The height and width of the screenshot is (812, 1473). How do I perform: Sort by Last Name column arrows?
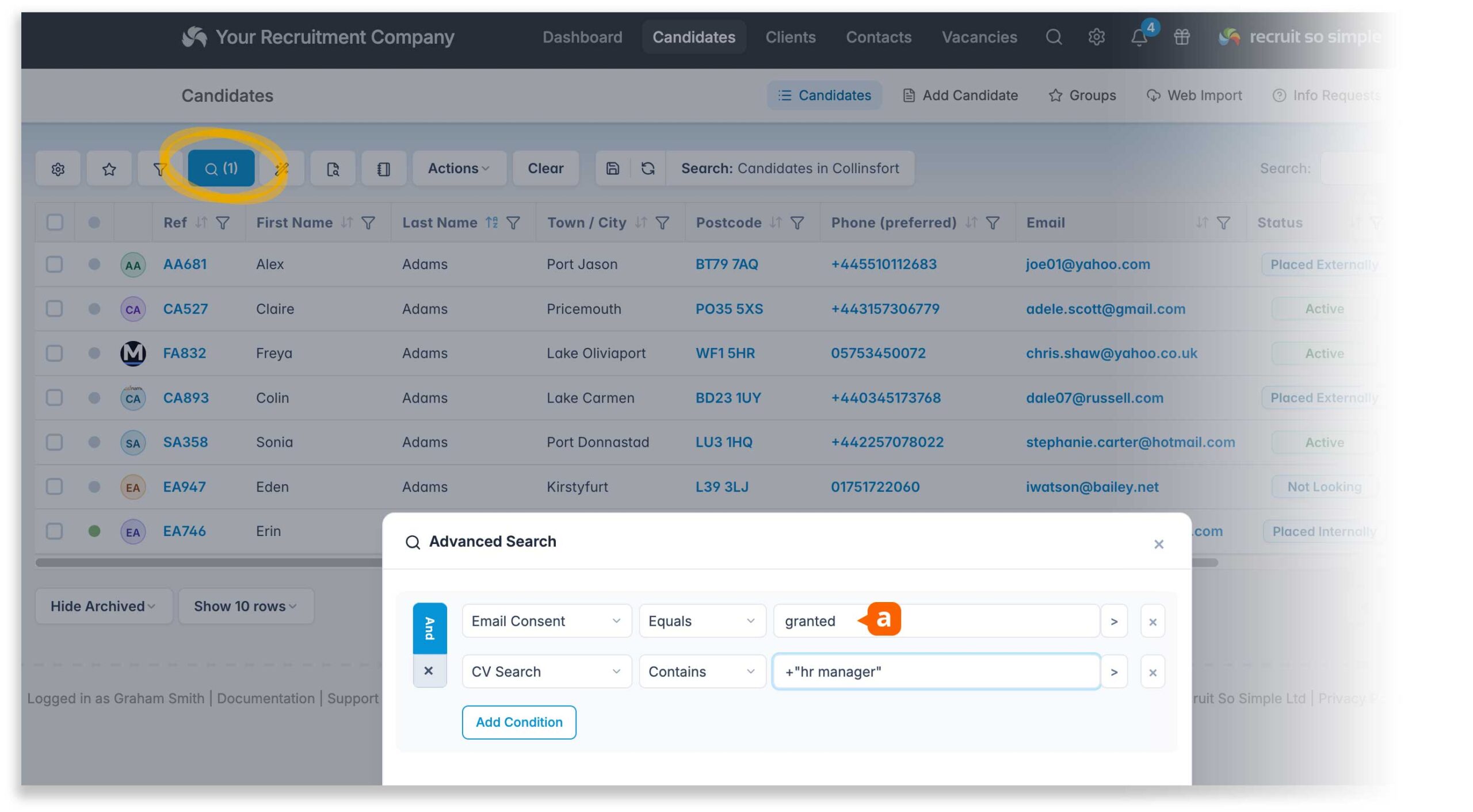click(x=491, y=223)
